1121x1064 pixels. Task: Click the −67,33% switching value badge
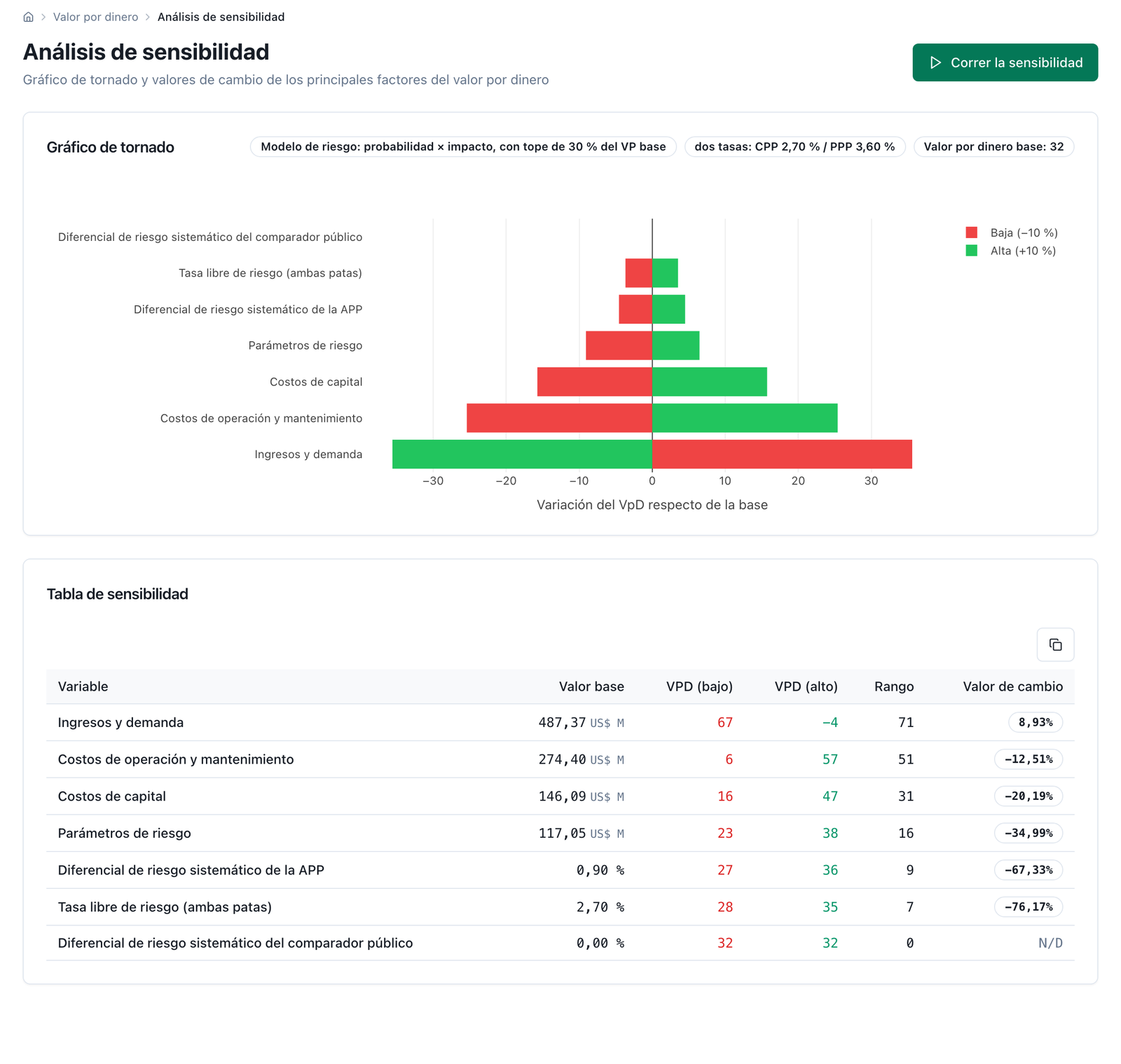[x=1029, y=870]
